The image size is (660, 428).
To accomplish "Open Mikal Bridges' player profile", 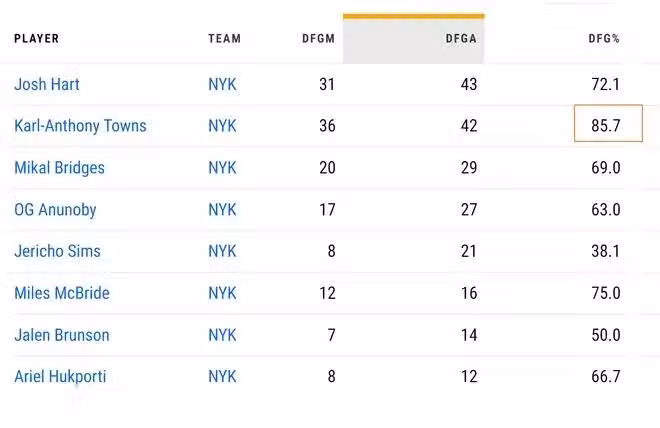I will point(59,168).
